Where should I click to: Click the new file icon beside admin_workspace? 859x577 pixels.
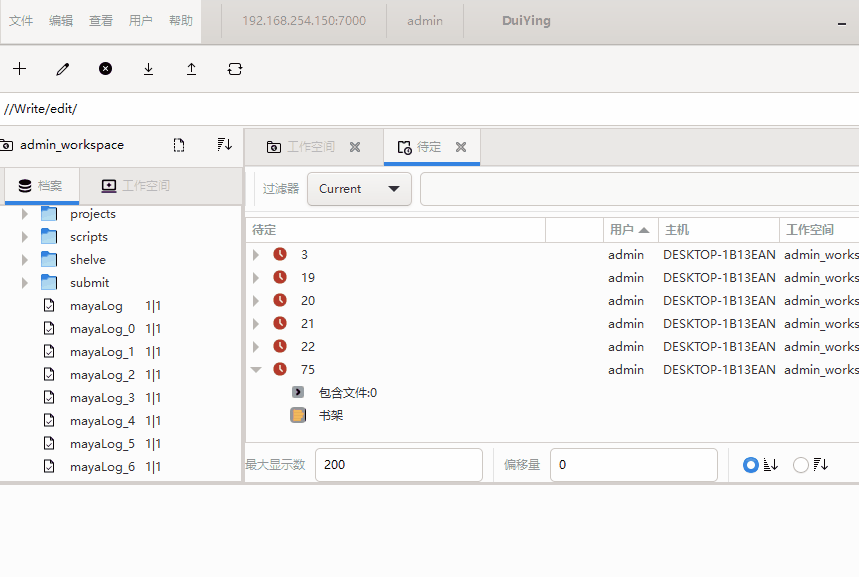click(x=179, y=145)
